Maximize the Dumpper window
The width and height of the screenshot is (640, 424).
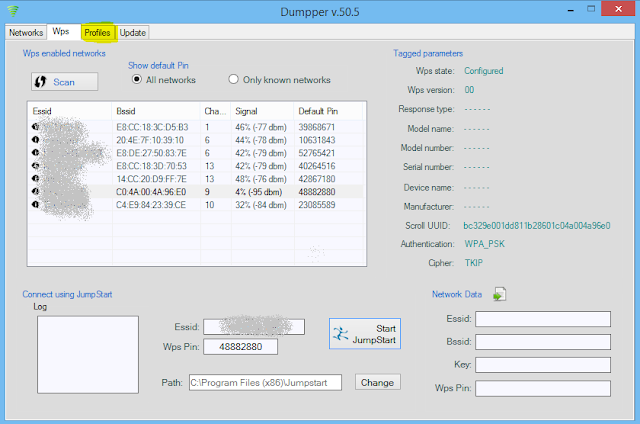[591, 9]
